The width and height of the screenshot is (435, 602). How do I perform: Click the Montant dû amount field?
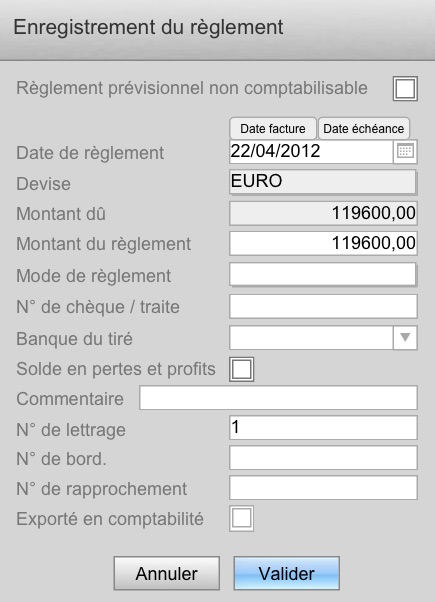click(323, 213)
